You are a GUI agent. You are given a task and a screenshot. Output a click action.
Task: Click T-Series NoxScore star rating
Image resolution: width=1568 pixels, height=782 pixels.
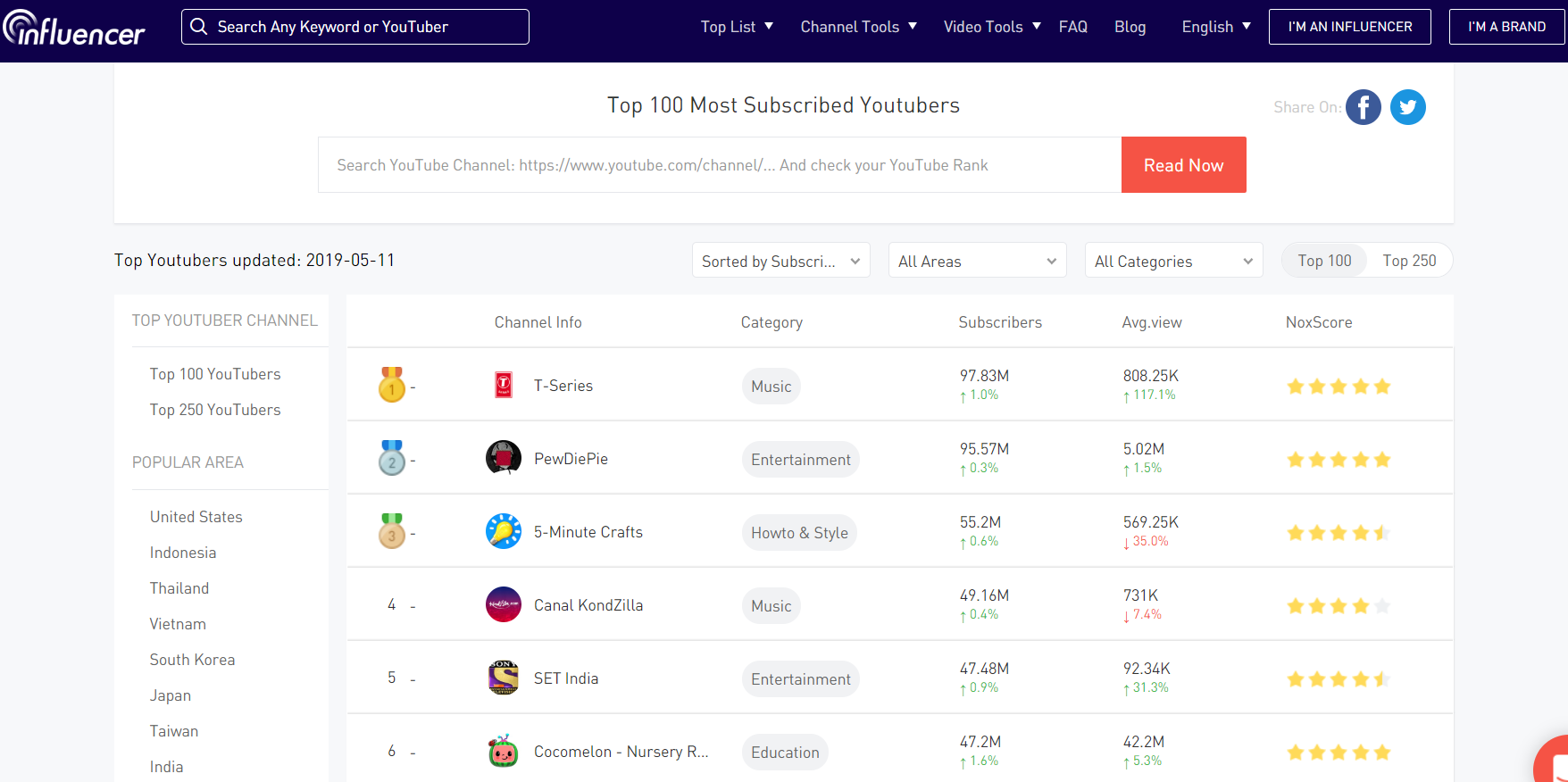click(x=1339, y=387)
